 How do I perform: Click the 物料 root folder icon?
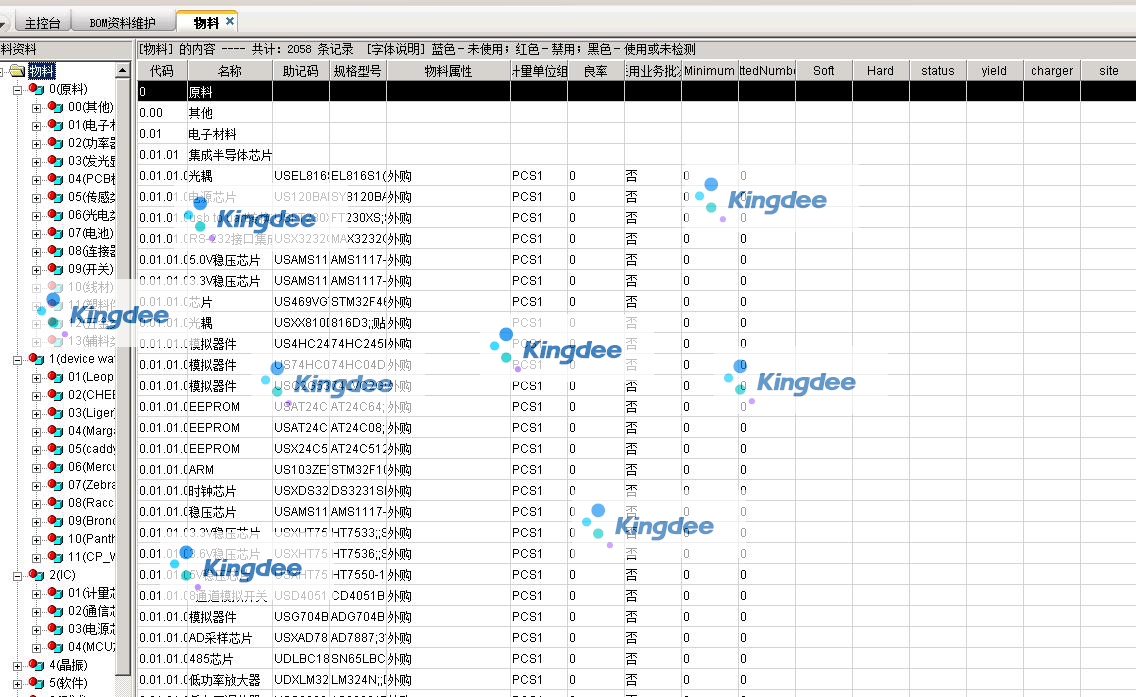pyautogui.click(x=17, y=71)
